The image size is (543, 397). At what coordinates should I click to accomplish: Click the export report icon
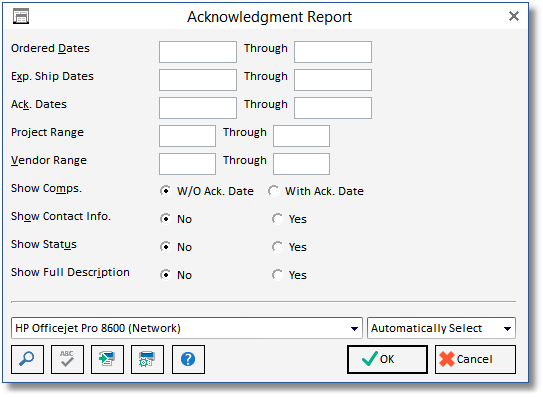click(107, 359)
